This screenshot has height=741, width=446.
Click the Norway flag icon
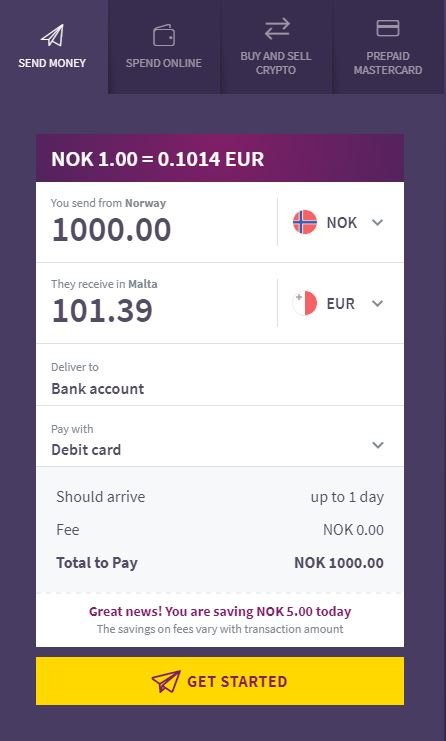coord(305,222)
